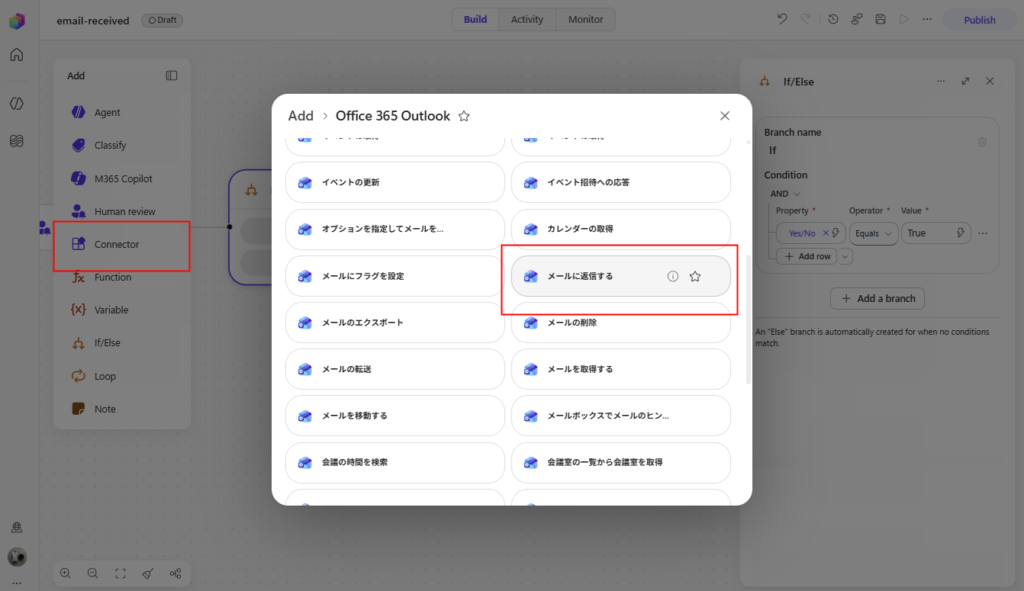Image resolution: width=1024 pixels, height=591 pixels.
Task: Click the Value field containing True
Action: tap(936, 233)
